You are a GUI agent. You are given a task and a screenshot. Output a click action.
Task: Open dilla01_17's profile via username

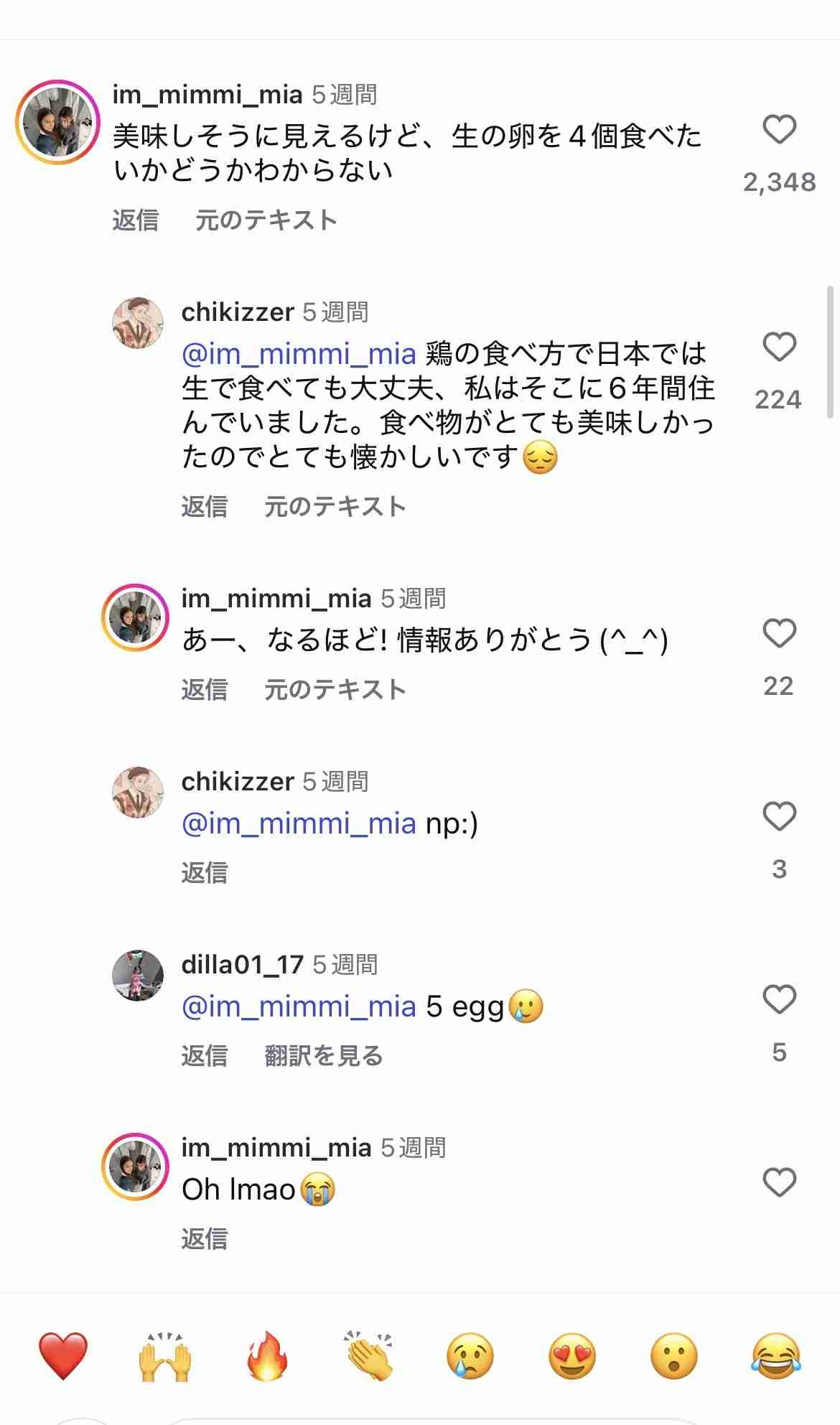242,965
